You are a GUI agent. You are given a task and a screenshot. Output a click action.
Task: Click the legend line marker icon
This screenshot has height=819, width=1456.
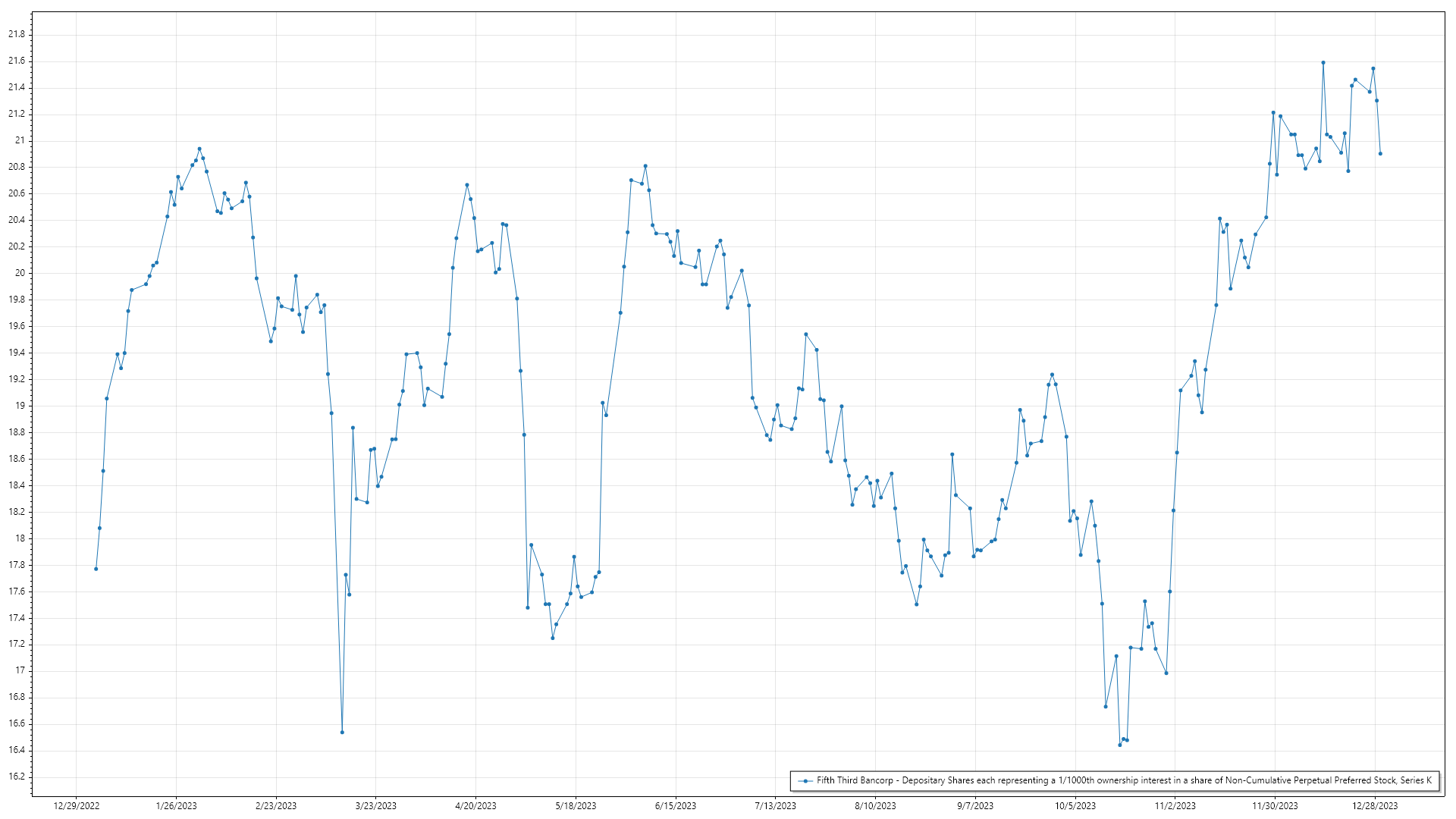[x=805, y=780]
